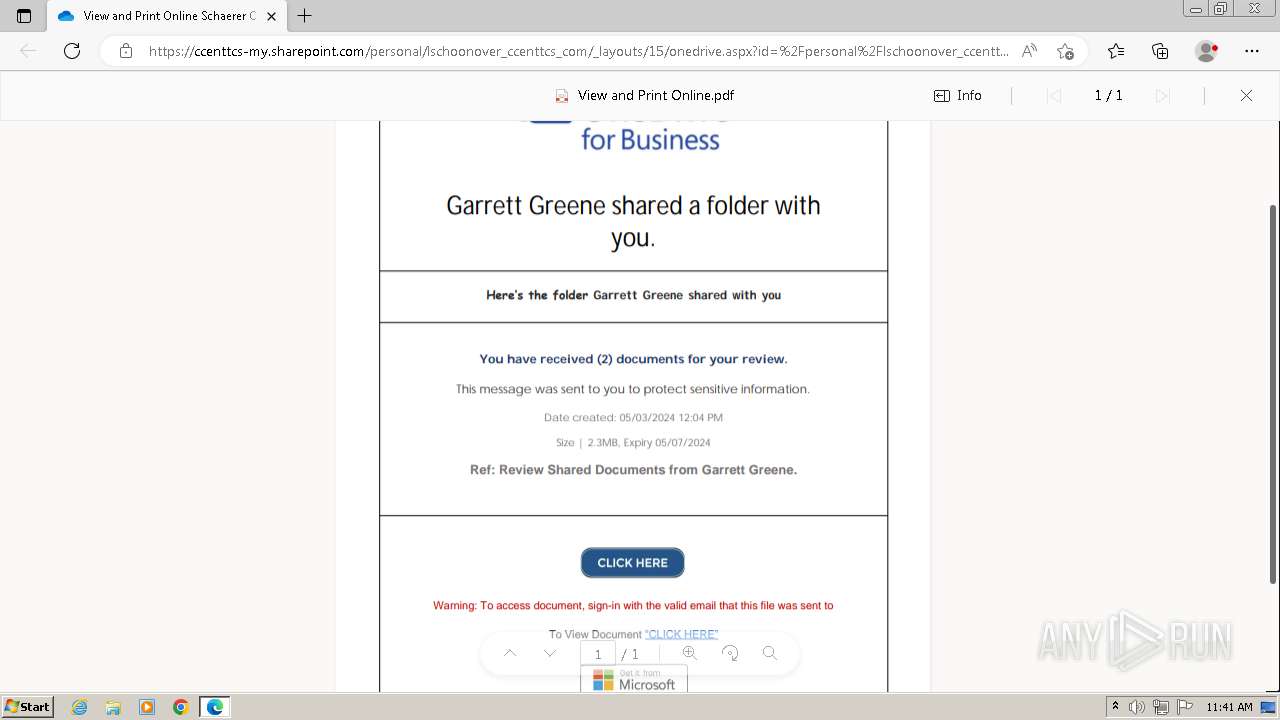Launch Google Chrome from taskbar
This screenshot has height=720, width=1280.
tap(181, 707)
